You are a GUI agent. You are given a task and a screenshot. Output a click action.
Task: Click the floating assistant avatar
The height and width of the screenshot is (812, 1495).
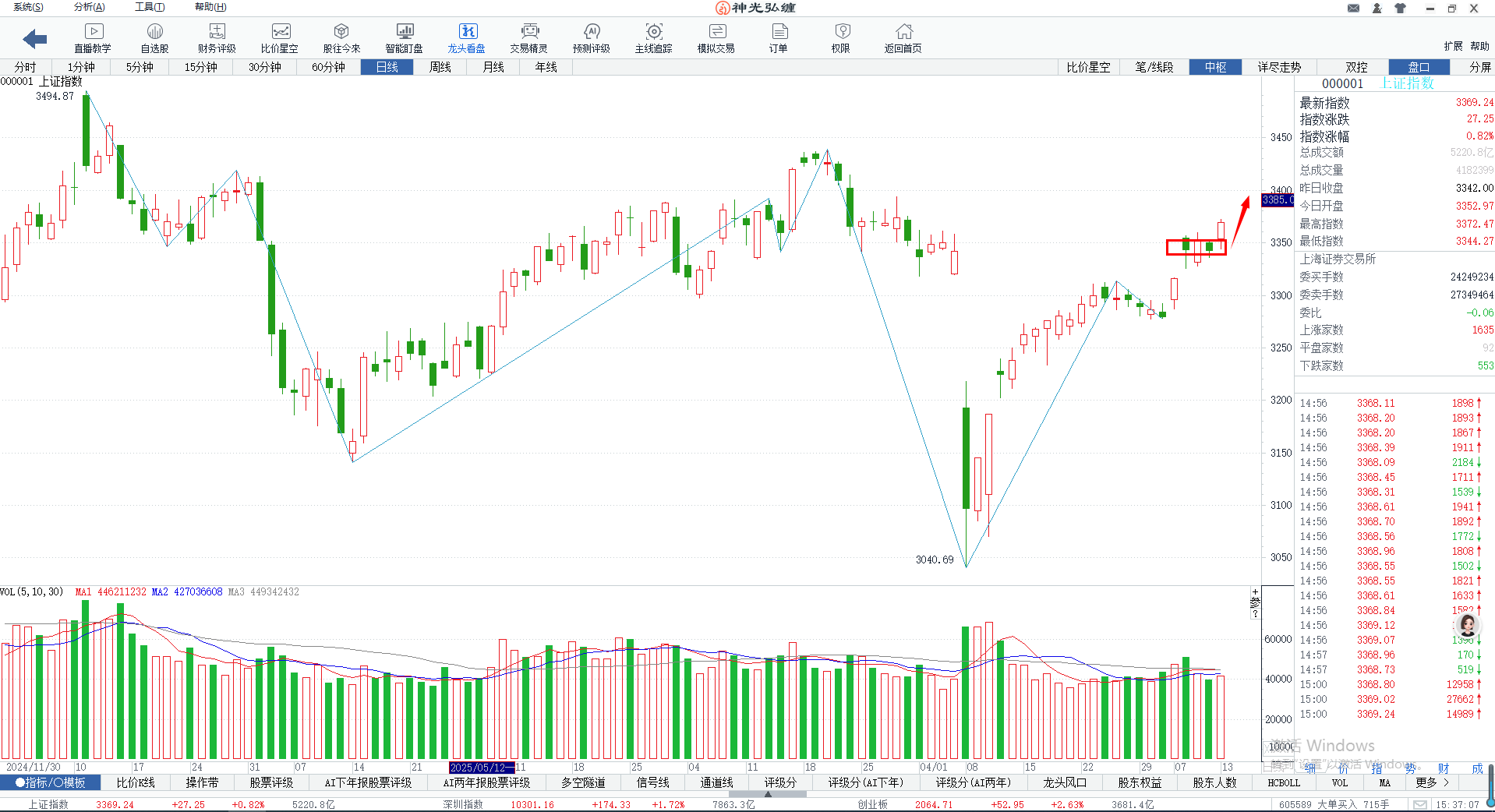click(x=1468, y=625)
